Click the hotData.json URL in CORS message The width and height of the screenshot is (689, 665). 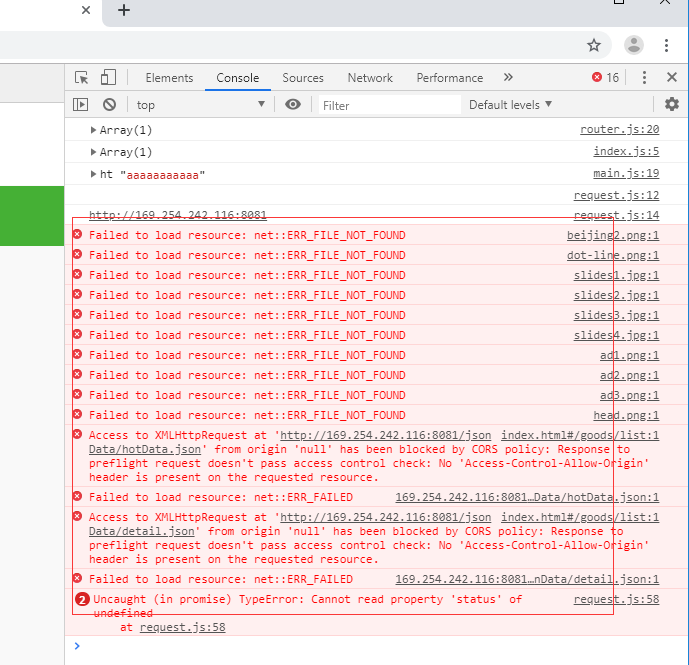point(290,443)
